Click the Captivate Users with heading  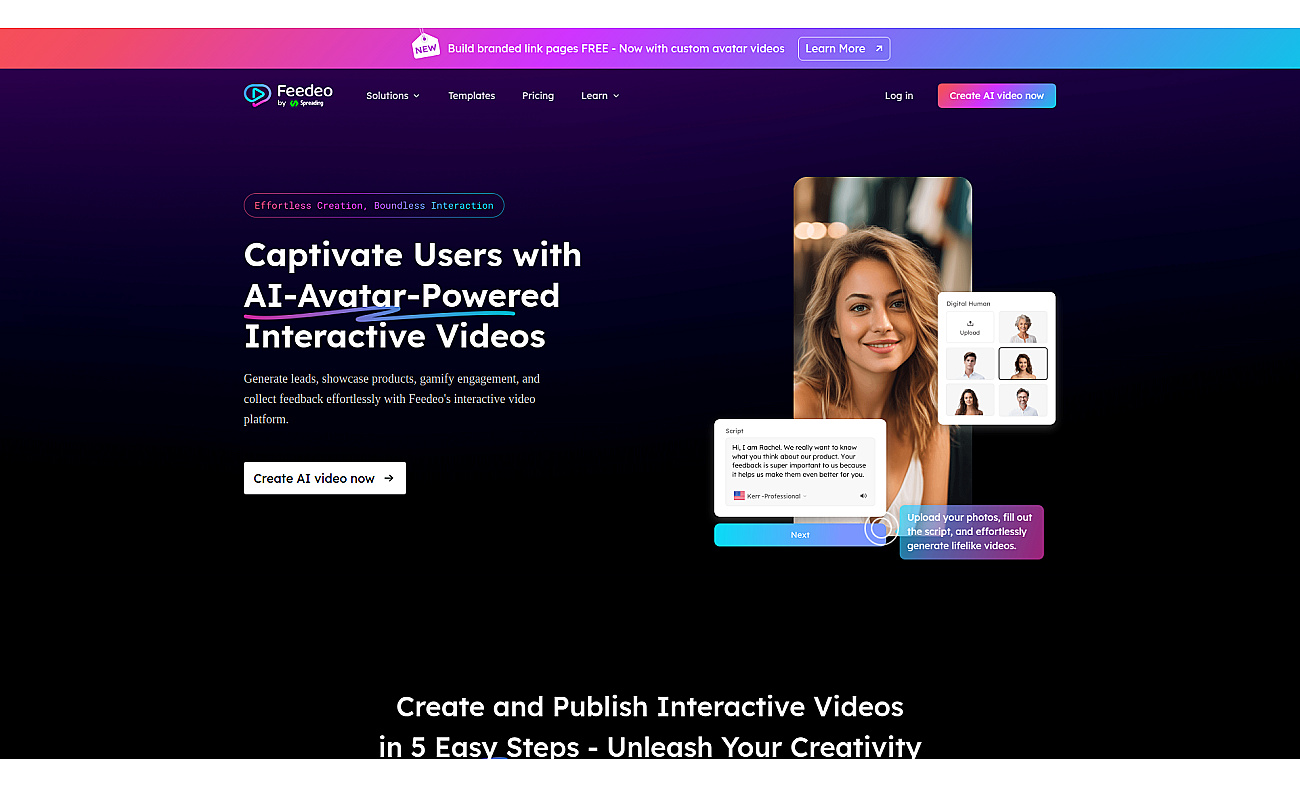[412, 255]
